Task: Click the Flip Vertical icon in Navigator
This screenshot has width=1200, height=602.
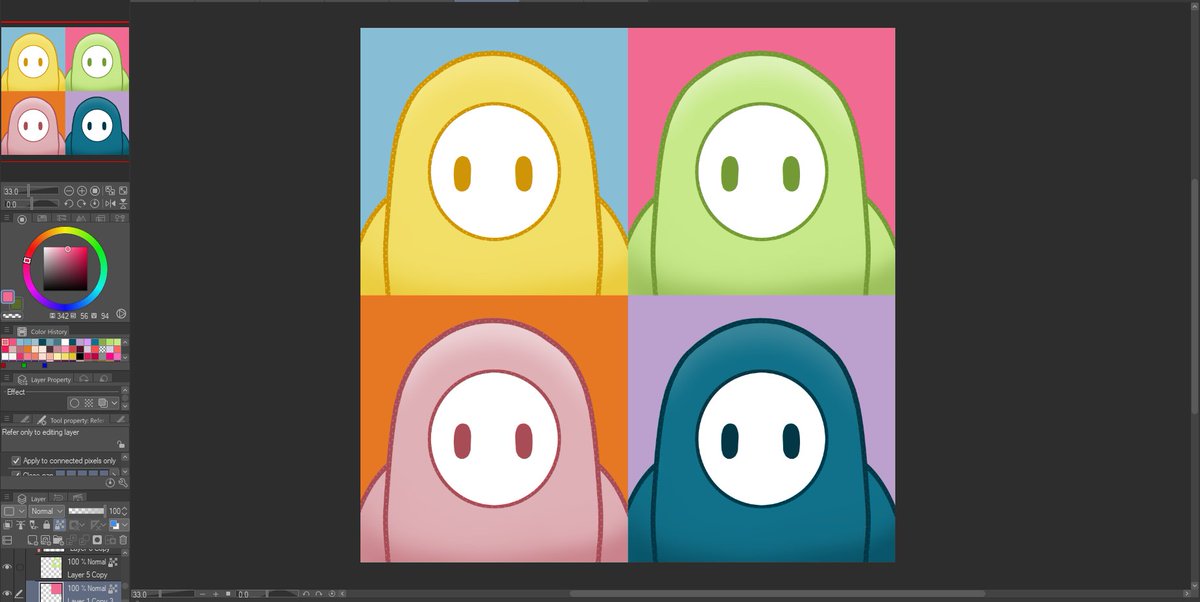Action: [123, 204]
